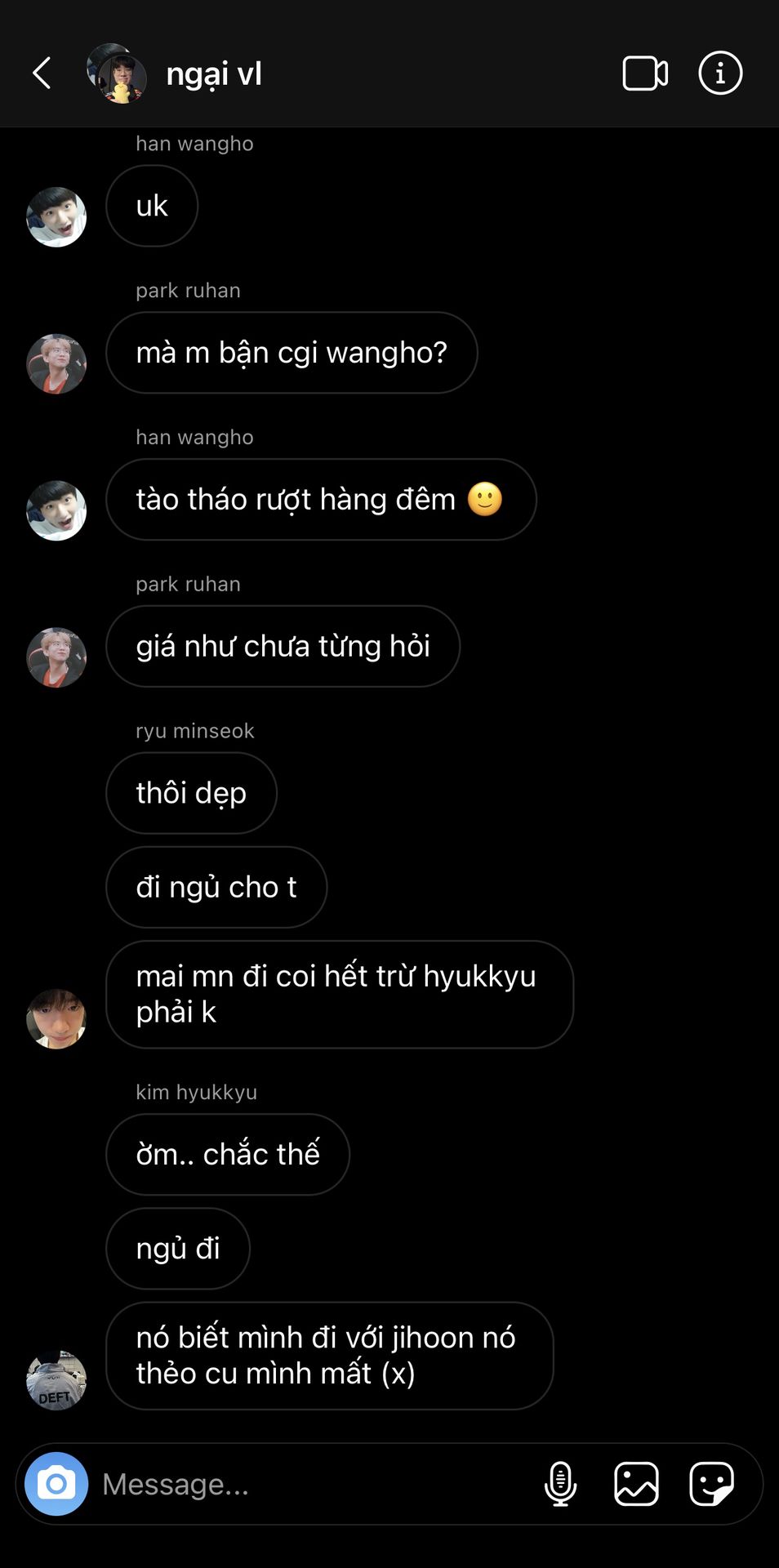Tap the group chat avatar in header

pyautogui.click(x=117, y=73)
